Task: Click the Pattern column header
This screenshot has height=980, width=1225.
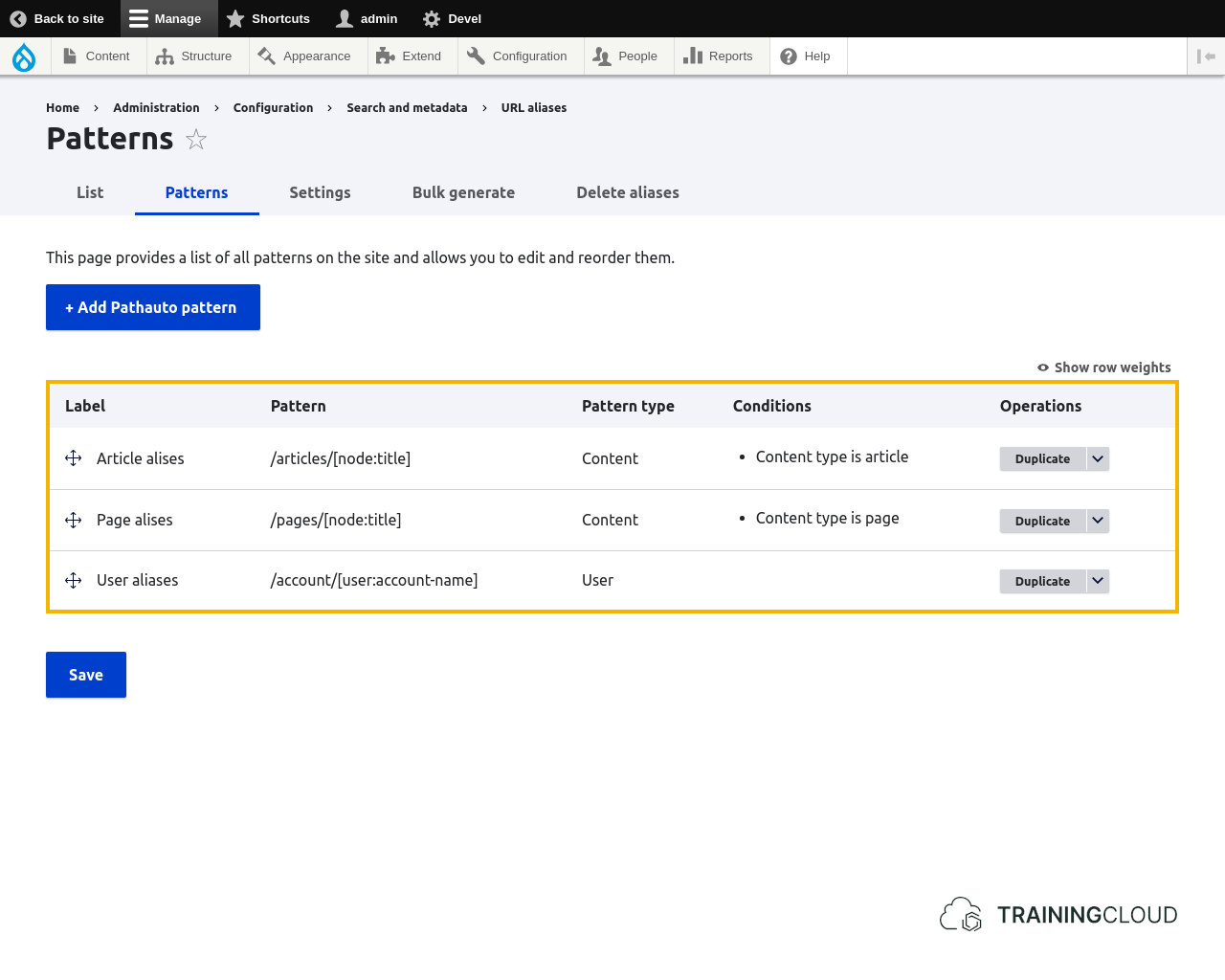Action: (x=298, y=406)
